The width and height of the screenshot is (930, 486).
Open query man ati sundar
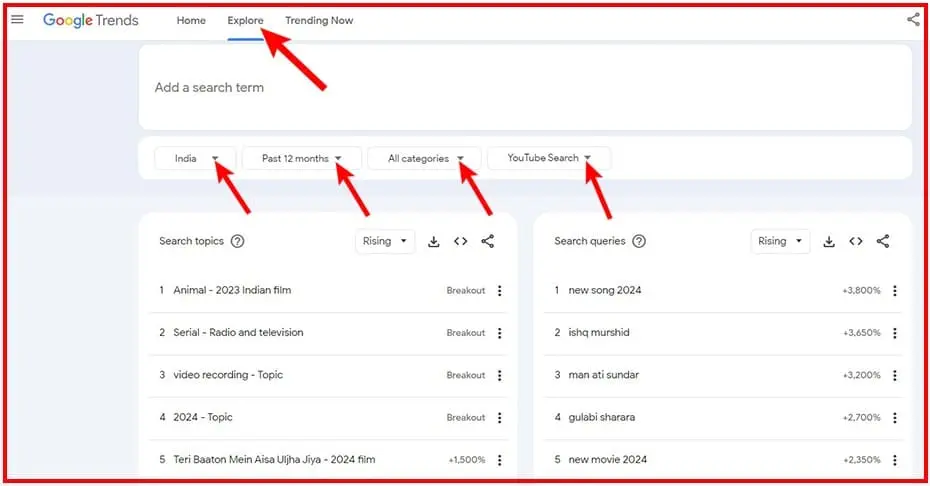603,375
